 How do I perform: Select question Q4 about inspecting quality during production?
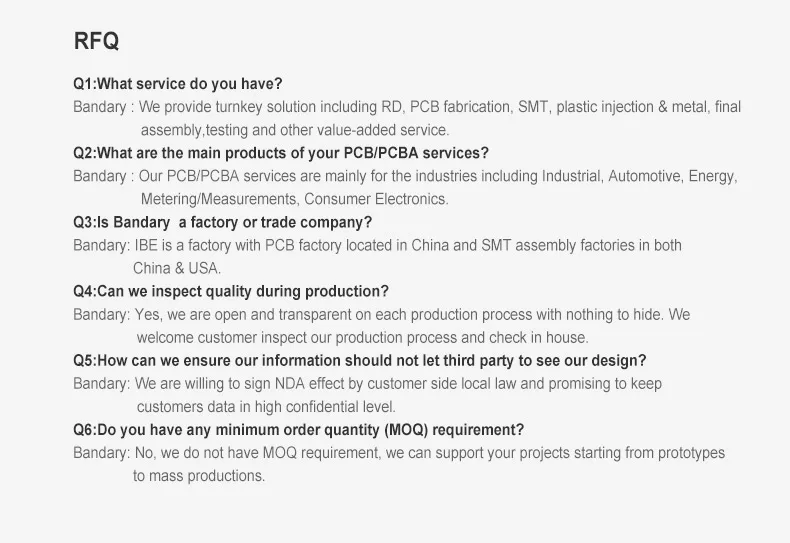point(231,292)
